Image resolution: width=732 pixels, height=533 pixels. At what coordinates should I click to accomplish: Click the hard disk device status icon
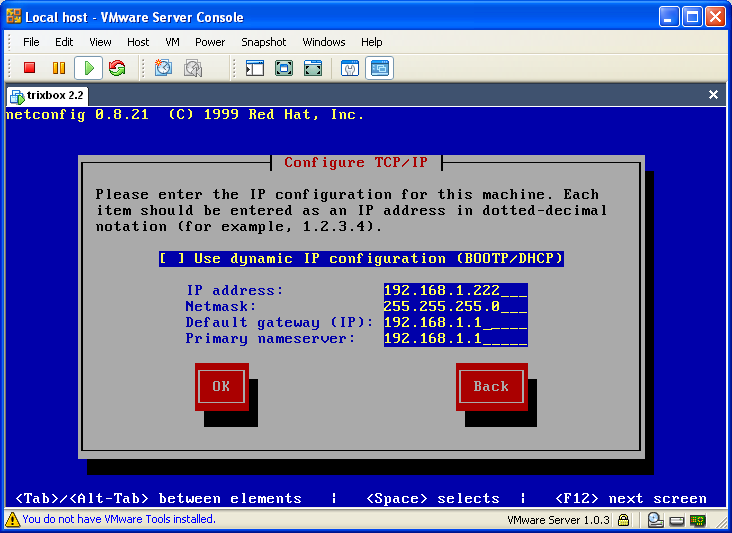[677, 520]
